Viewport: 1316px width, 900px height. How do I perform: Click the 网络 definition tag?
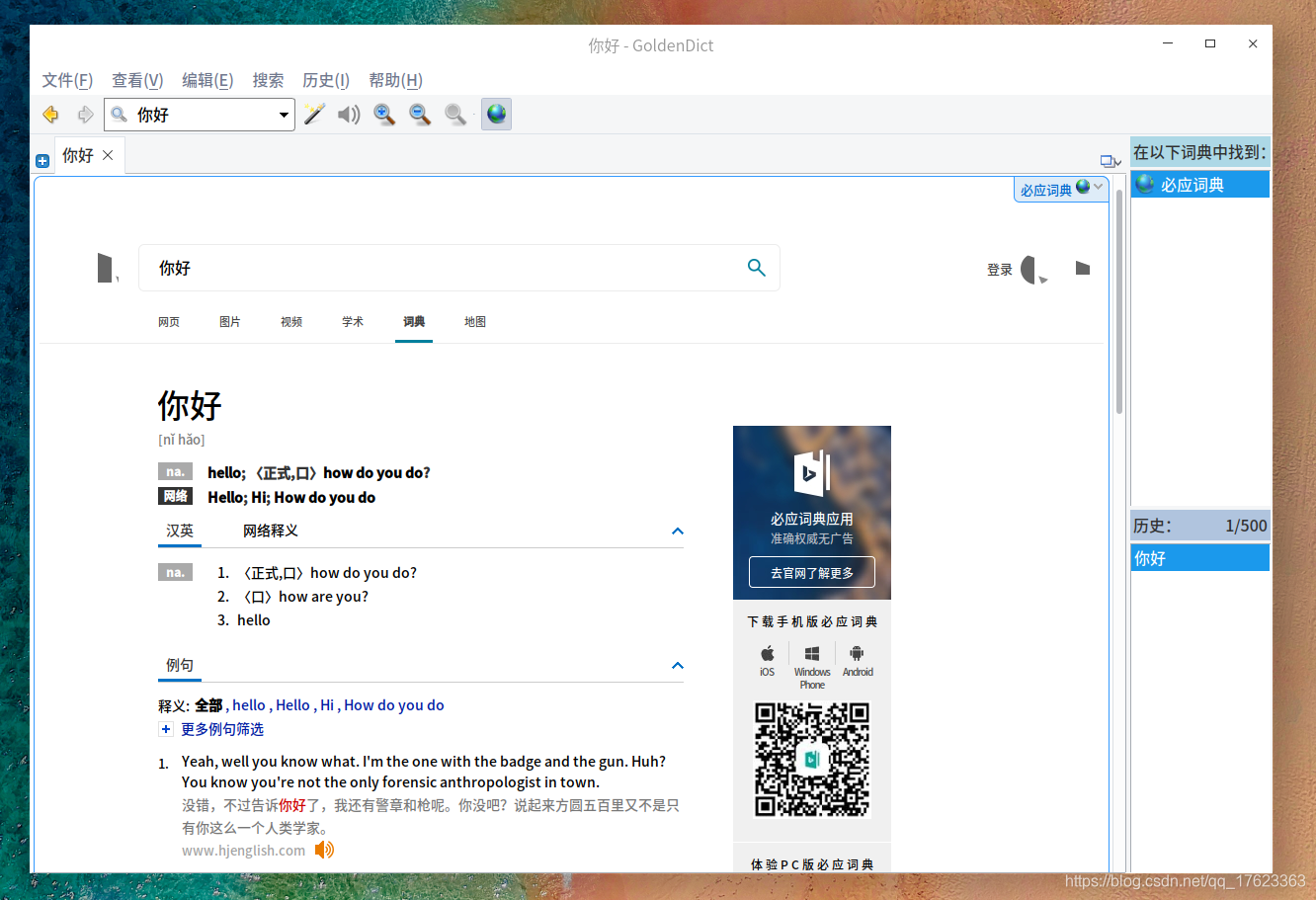tap(175, 496)
